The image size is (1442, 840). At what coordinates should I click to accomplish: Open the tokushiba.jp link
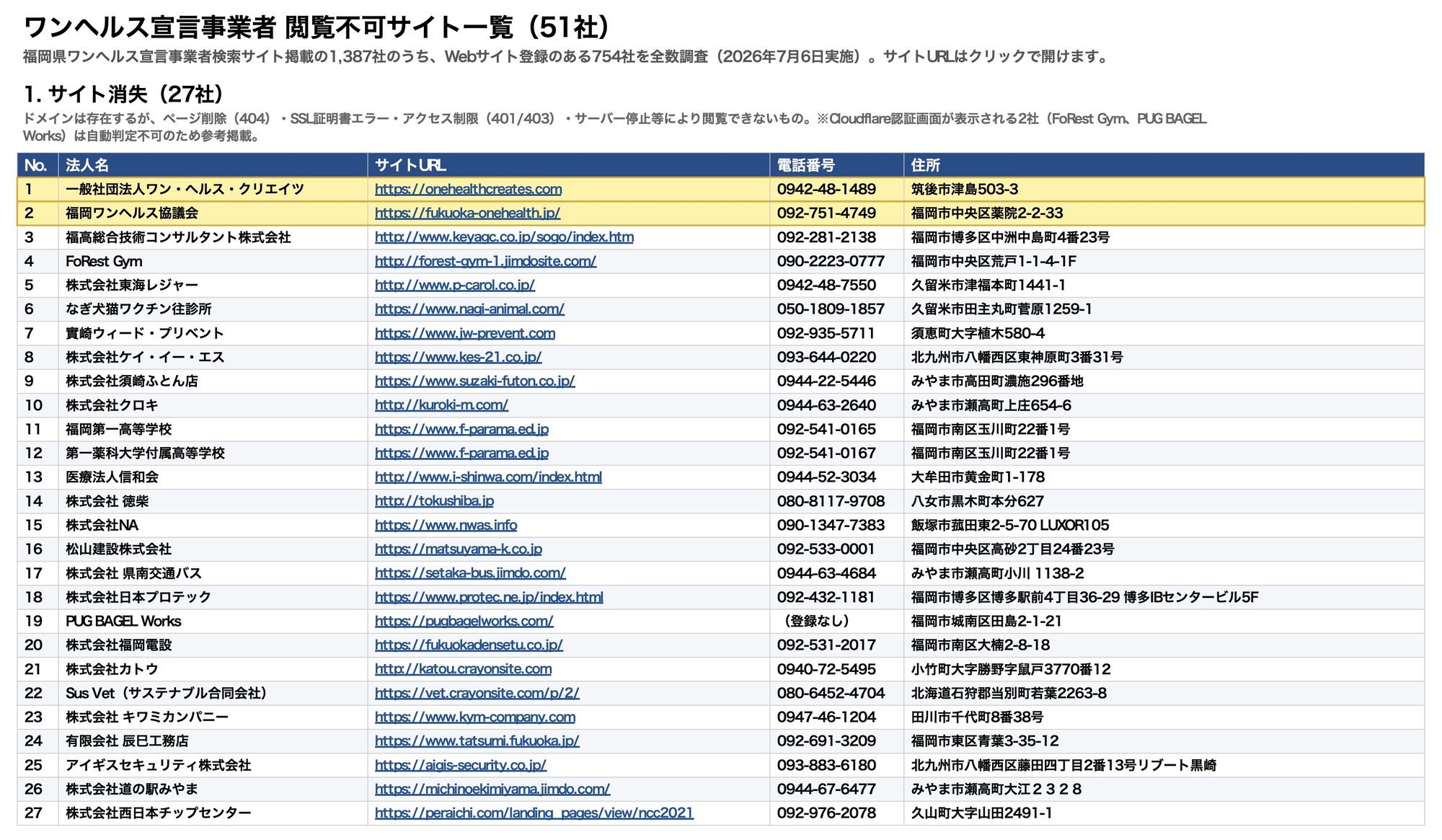tap(434, 502)
